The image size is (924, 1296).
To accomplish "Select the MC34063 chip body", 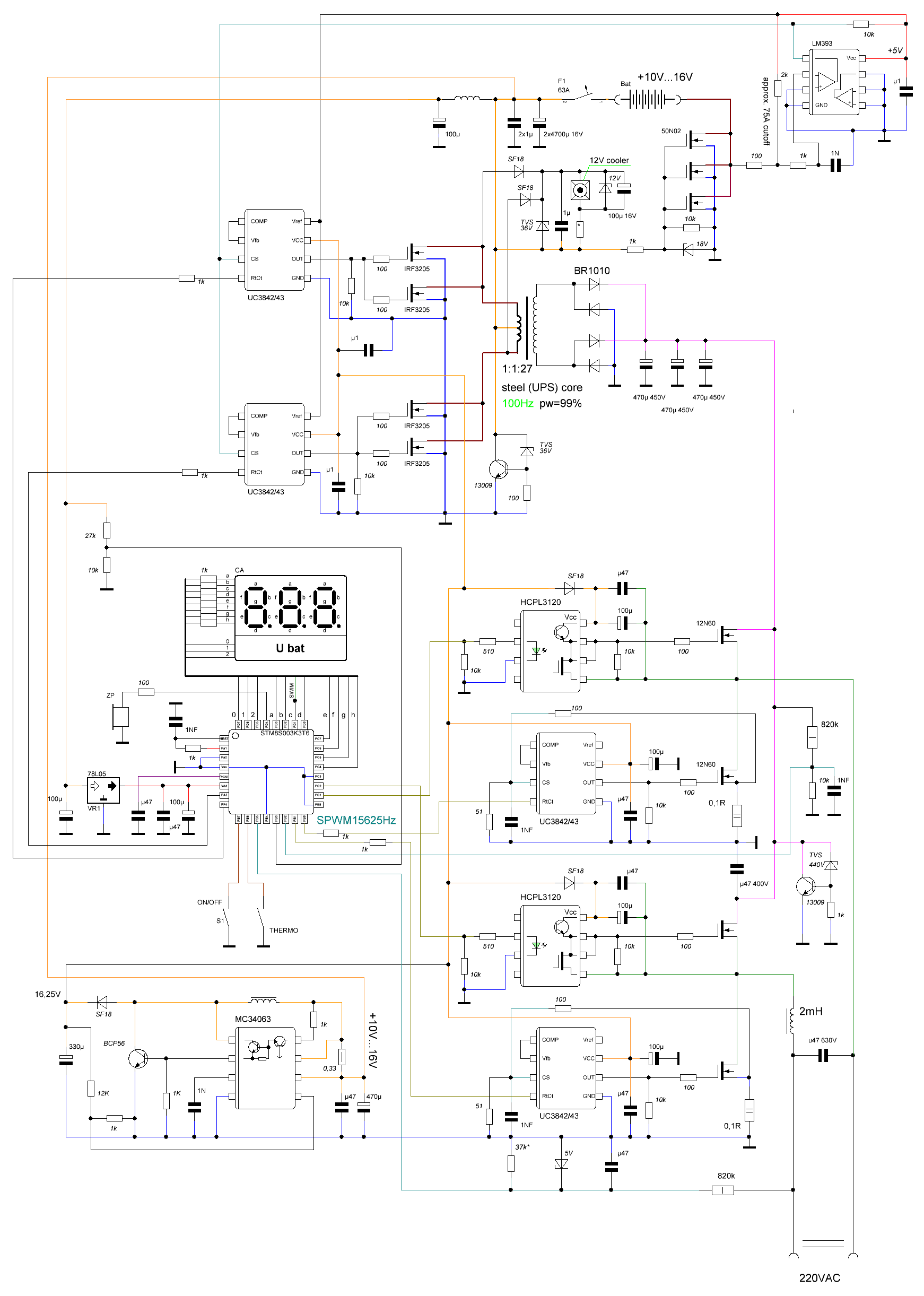I will tap(266, 1068).
